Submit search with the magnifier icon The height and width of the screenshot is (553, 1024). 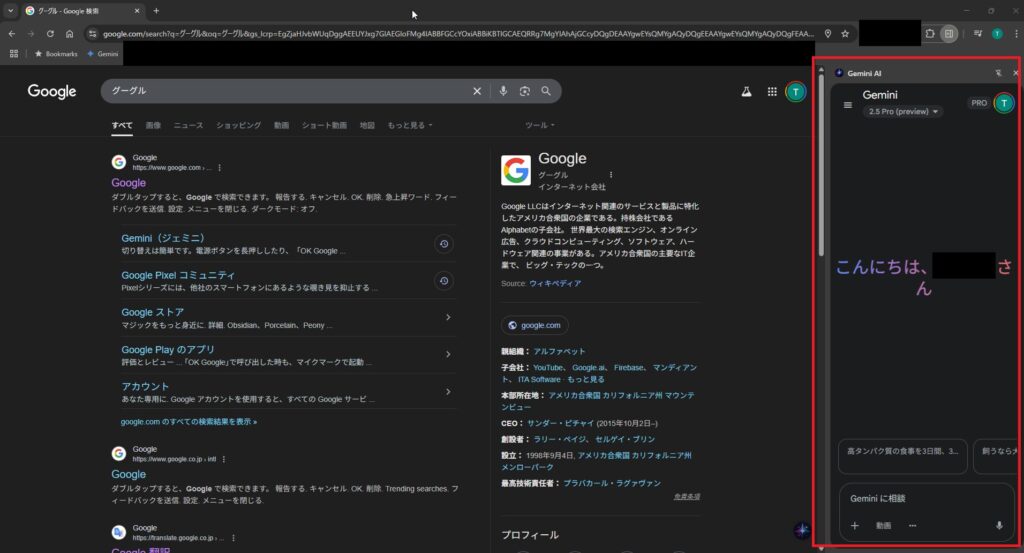[546, 91]
